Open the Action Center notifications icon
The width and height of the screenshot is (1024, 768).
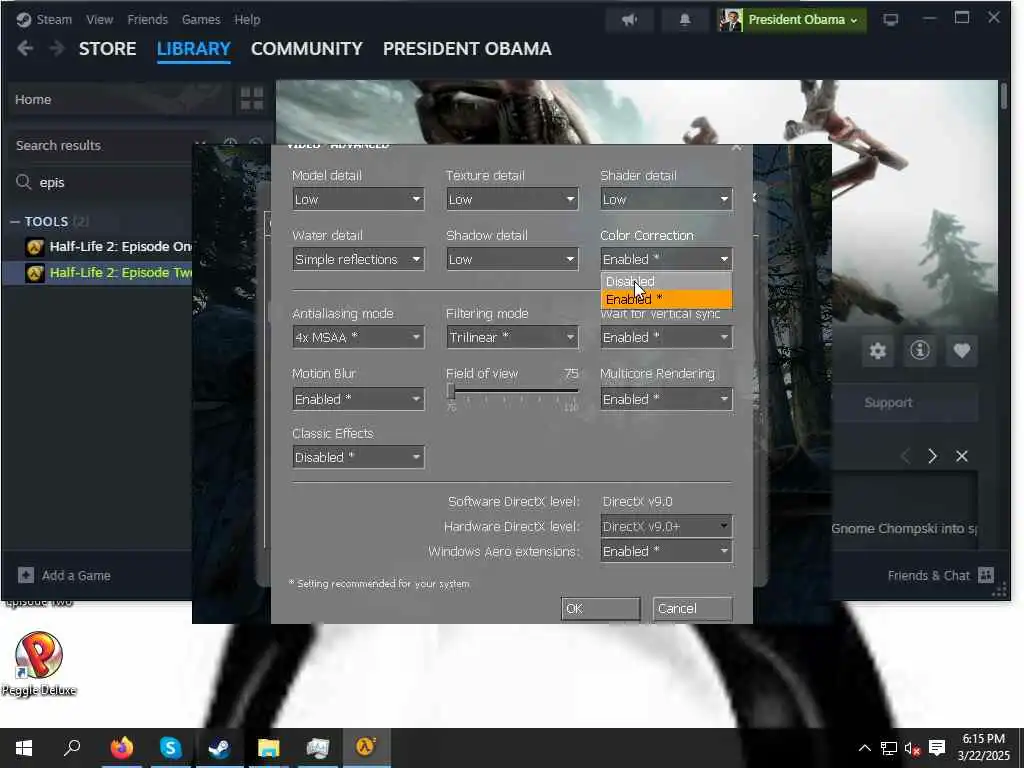(937, 748)
